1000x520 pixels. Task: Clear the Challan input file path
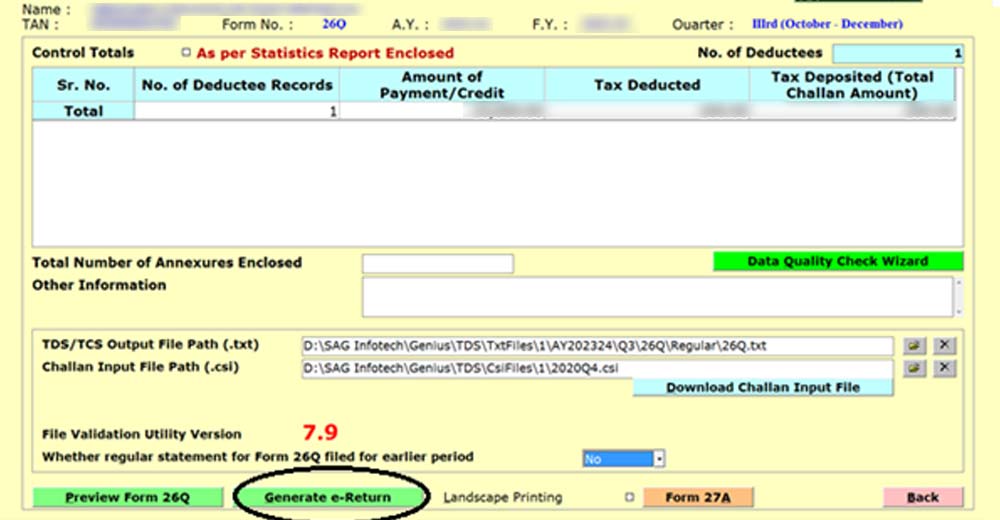[944, 368]
